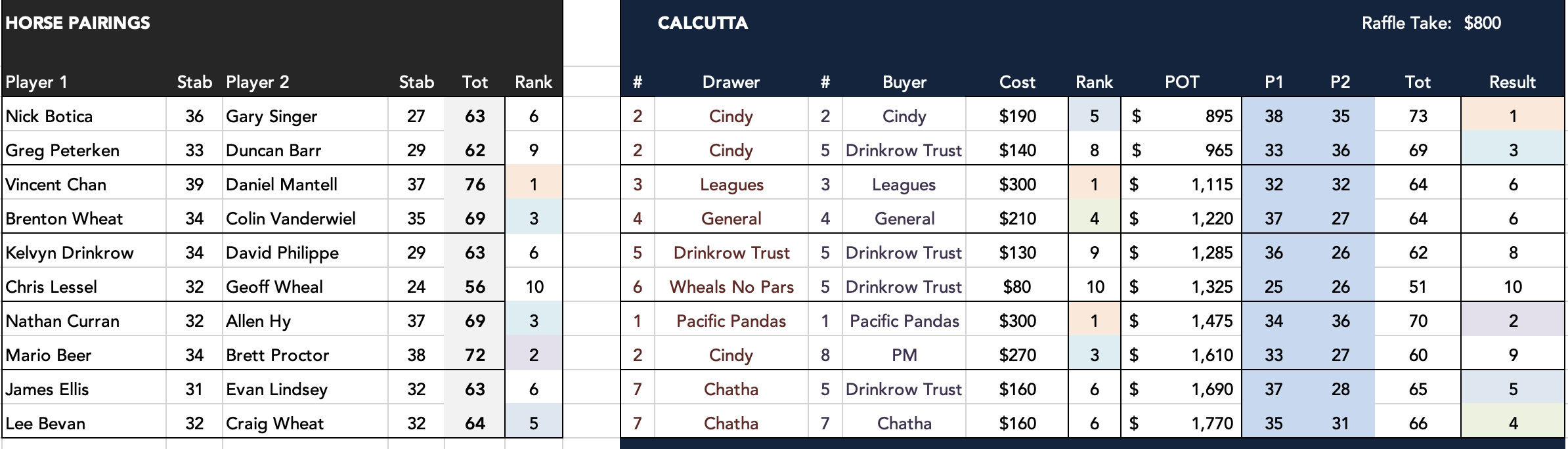Select the CALCUTTA heading cell
Image resolution: width=1568 pixels, height=449 pixels.
click(x=703, y=23)
